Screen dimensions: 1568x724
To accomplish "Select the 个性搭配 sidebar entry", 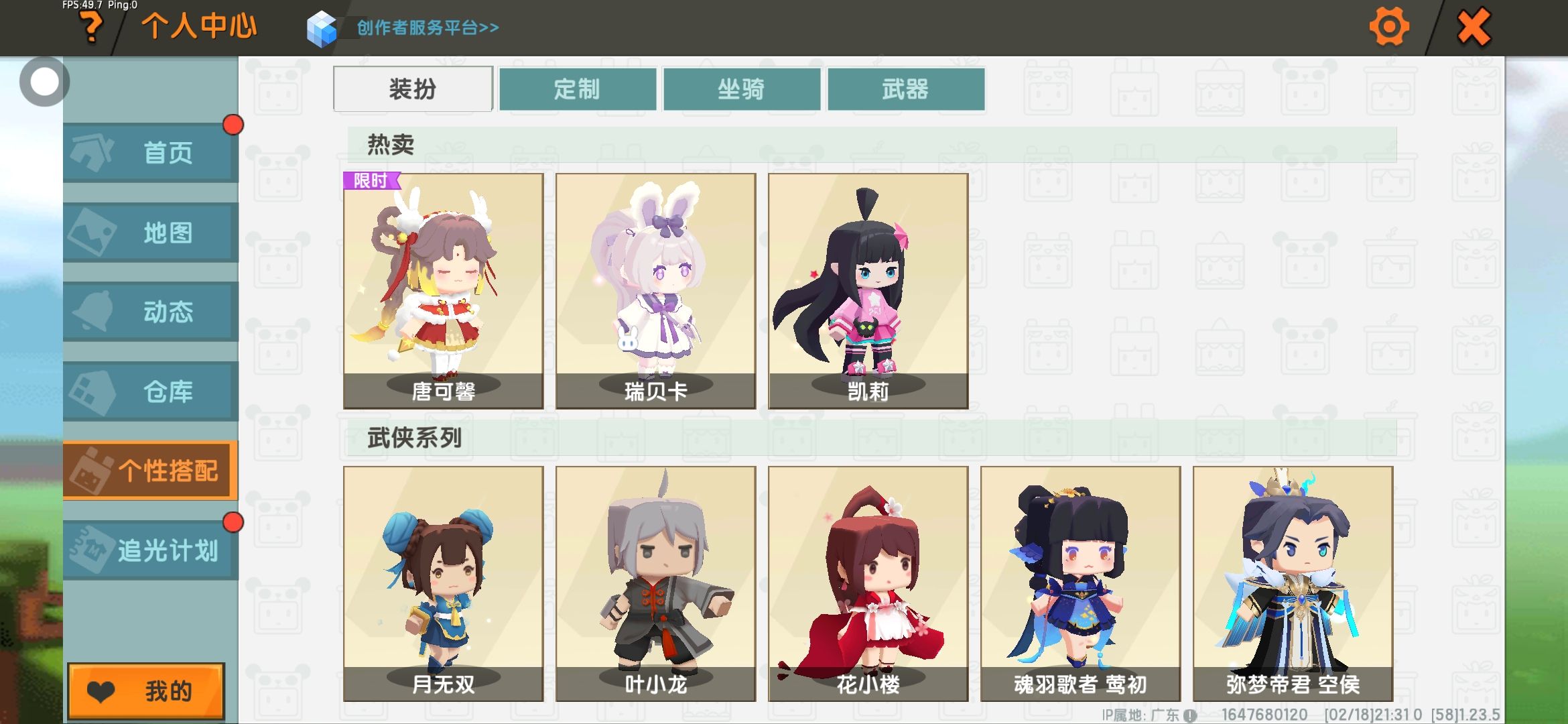I will pyautogui.click(x=151, y=471).
